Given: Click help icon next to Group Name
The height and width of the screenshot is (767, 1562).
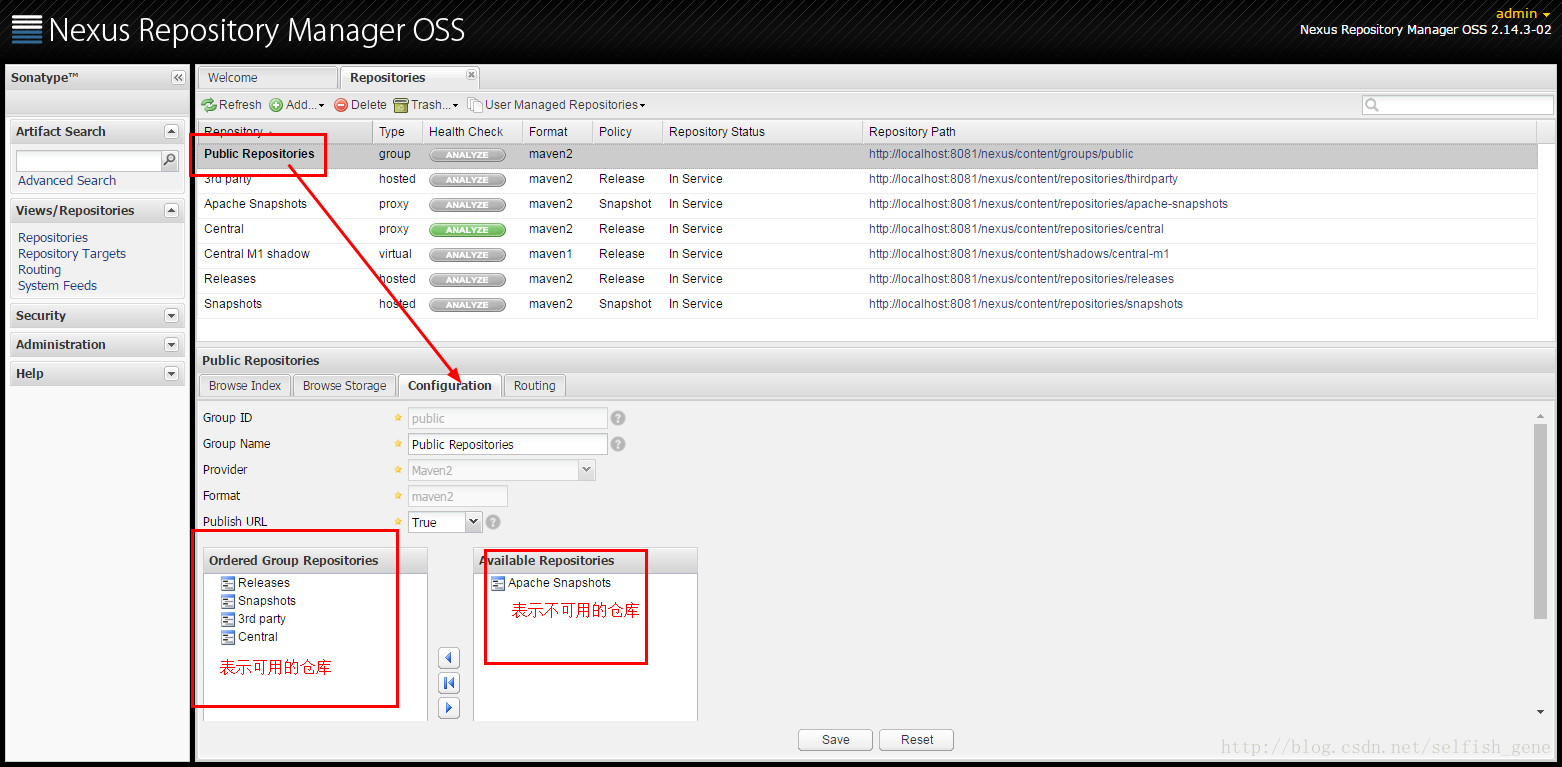Looking at the screenshot, I should (618, 444).
